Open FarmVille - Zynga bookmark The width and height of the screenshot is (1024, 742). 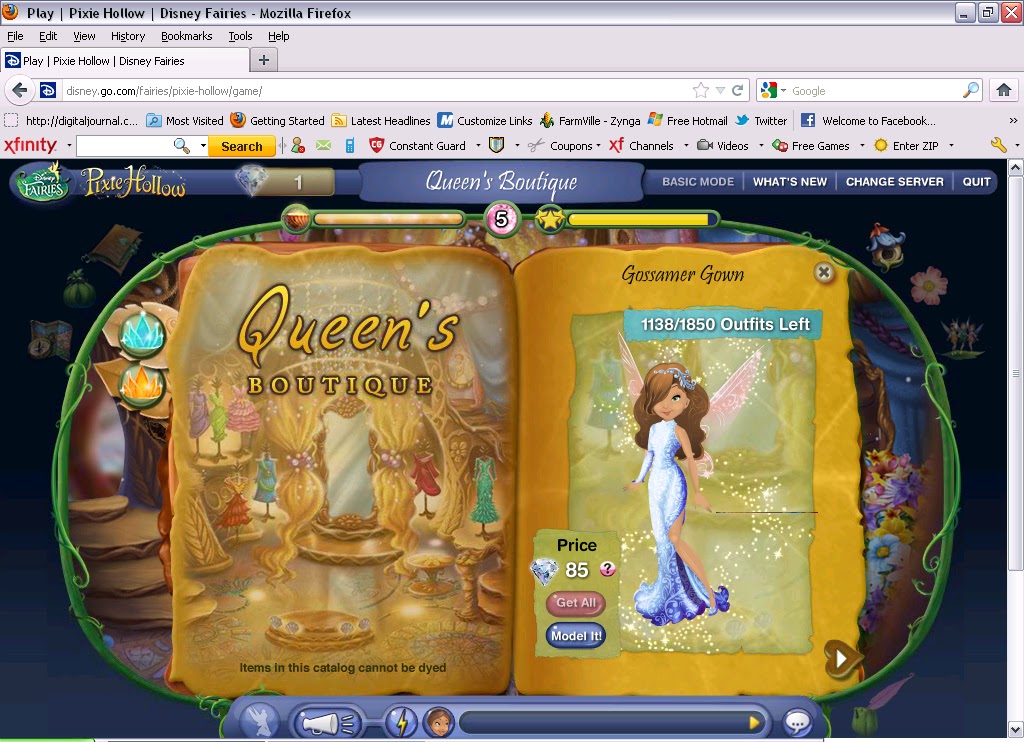[590, 121]
